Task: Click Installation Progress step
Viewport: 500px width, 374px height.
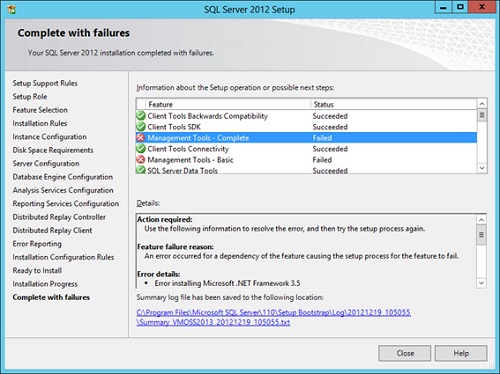Action: pos(45,284)
